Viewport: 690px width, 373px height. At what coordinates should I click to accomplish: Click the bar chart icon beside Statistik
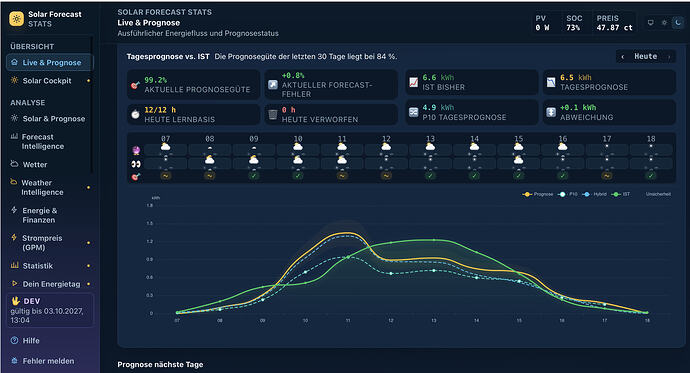point(14,265)
